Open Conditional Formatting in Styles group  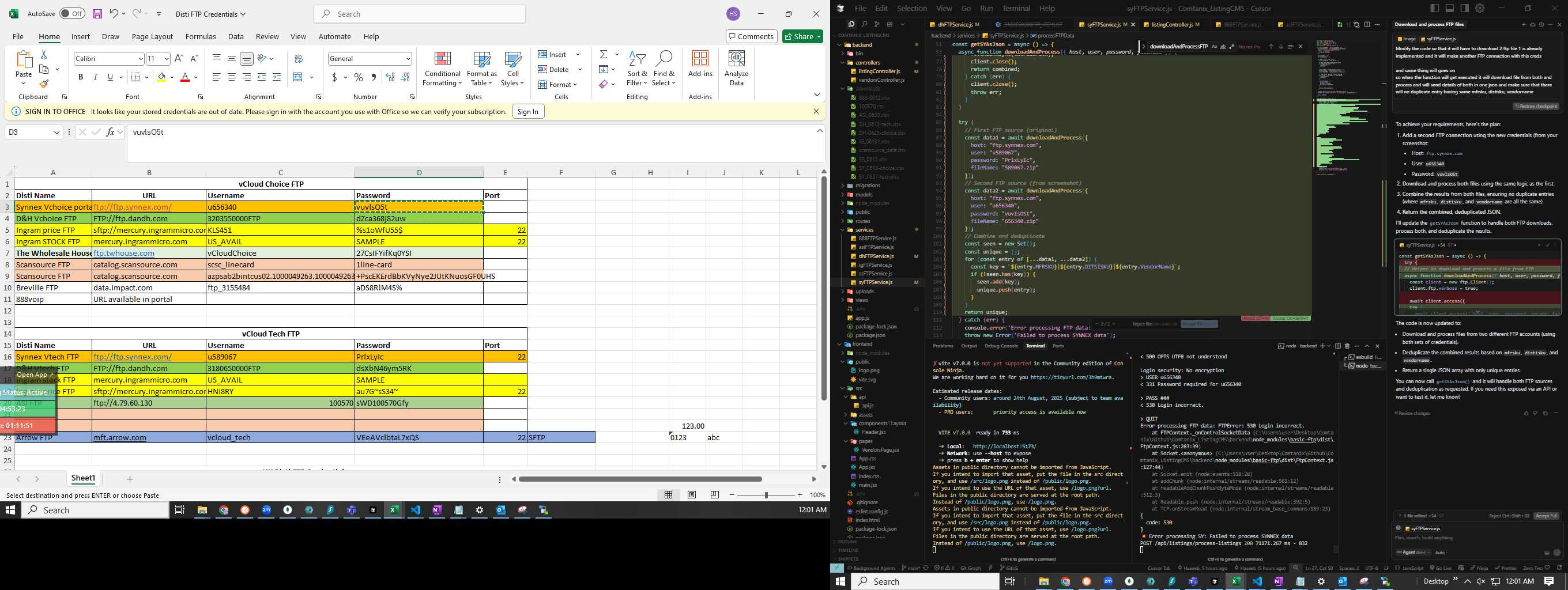click(x=443, y=68)
